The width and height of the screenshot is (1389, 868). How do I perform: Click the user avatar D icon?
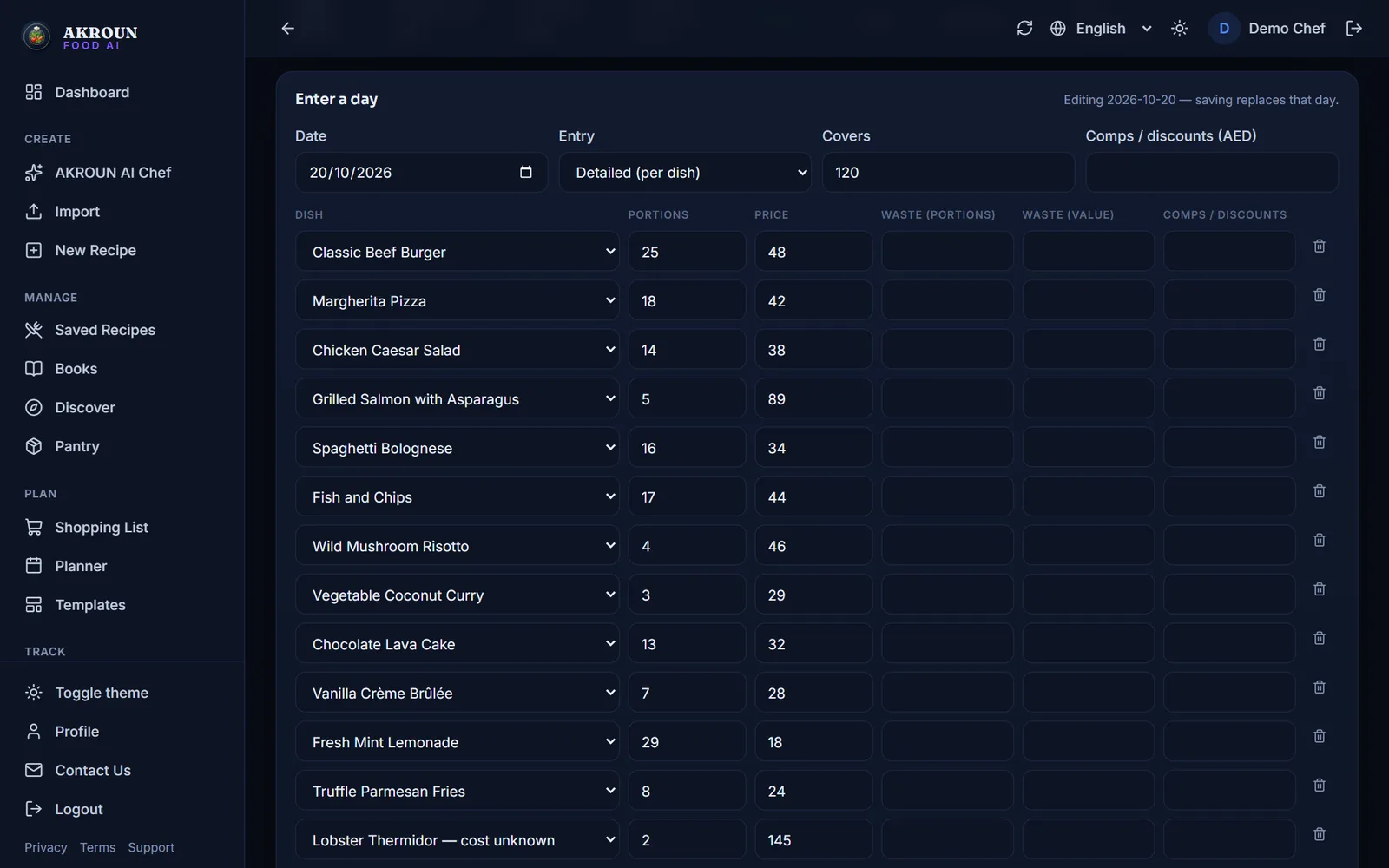pos(1223,29)
